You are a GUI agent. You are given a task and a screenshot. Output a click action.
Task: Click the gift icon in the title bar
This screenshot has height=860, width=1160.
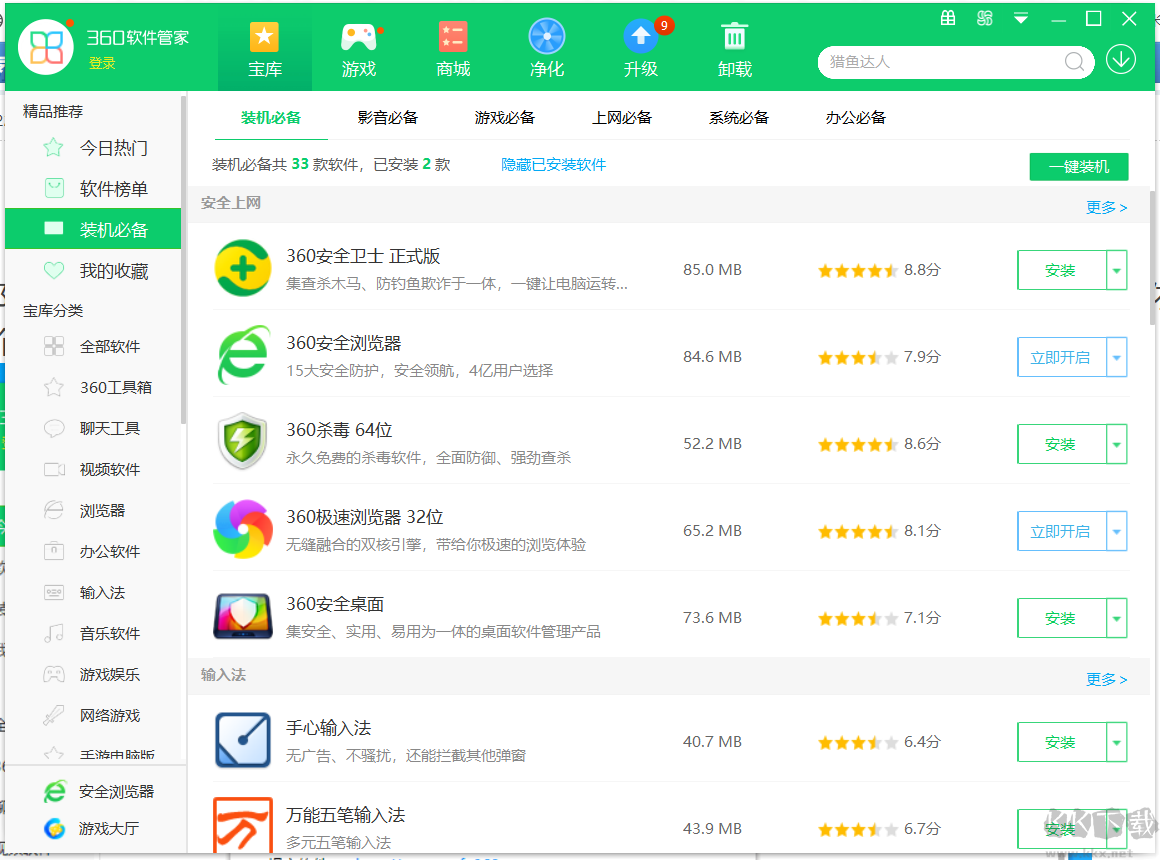(947, 17)
